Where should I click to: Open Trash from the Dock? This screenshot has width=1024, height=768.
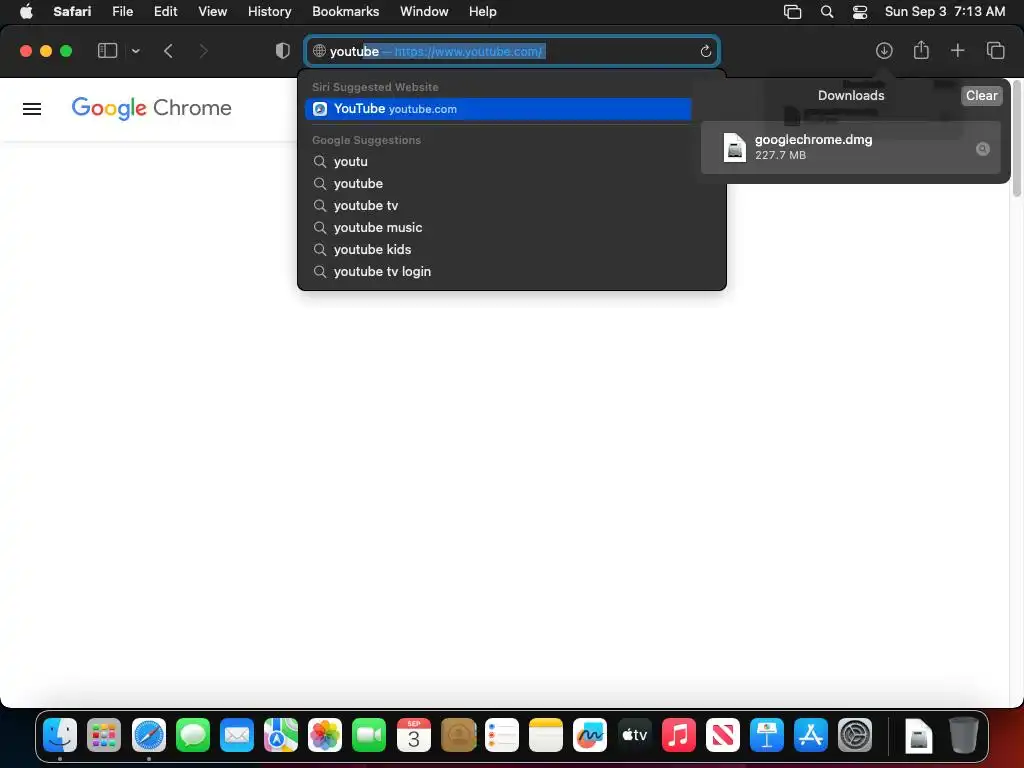963,735
